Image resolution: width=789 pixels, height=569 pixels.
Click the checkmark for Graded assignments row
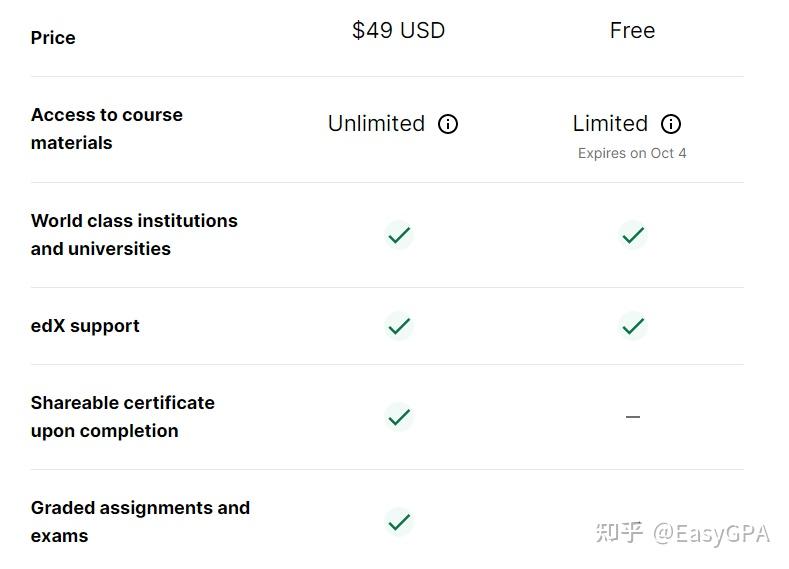[399, 522]
